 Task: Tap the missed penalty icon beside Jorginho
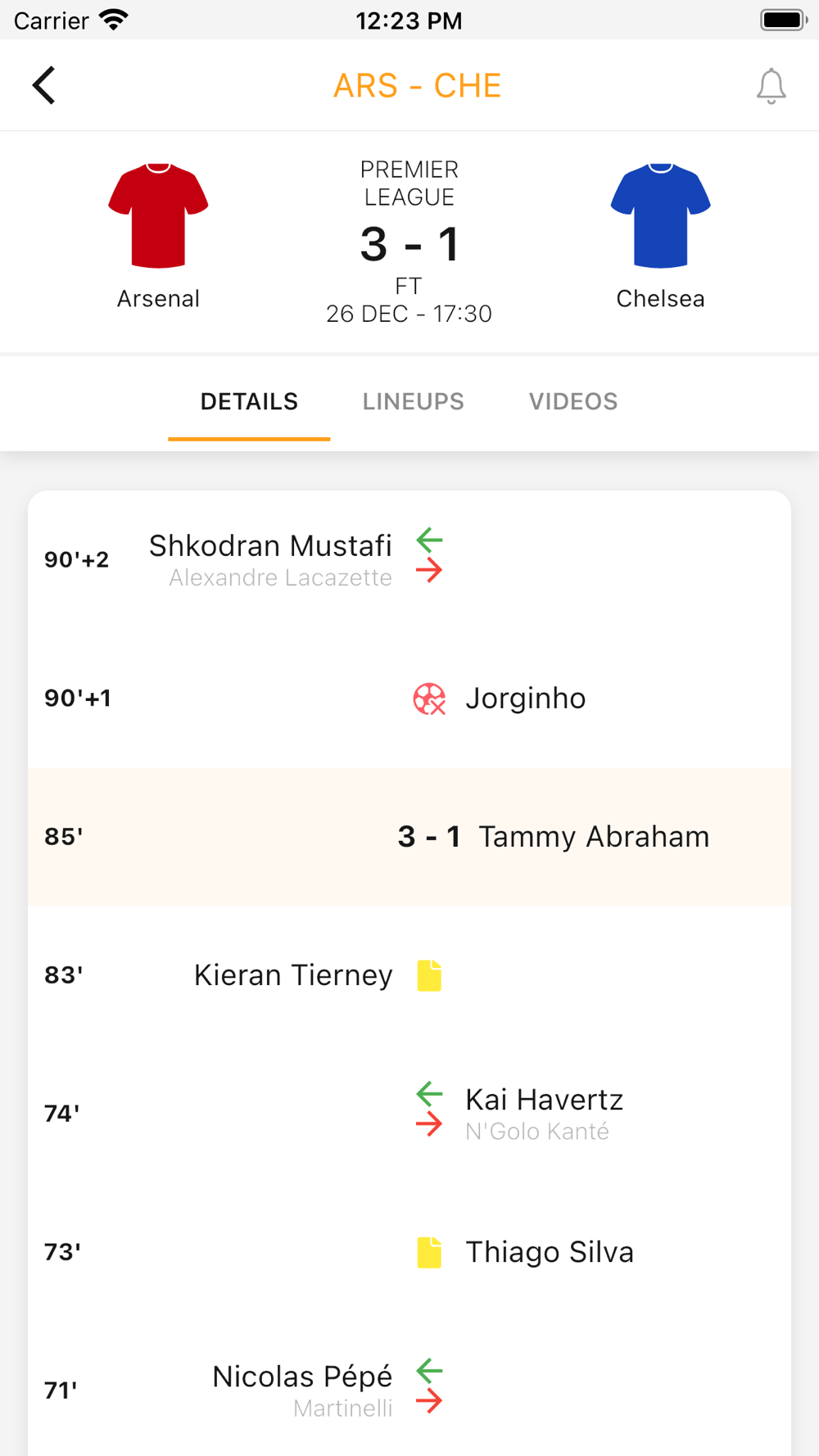click(429, 699)
